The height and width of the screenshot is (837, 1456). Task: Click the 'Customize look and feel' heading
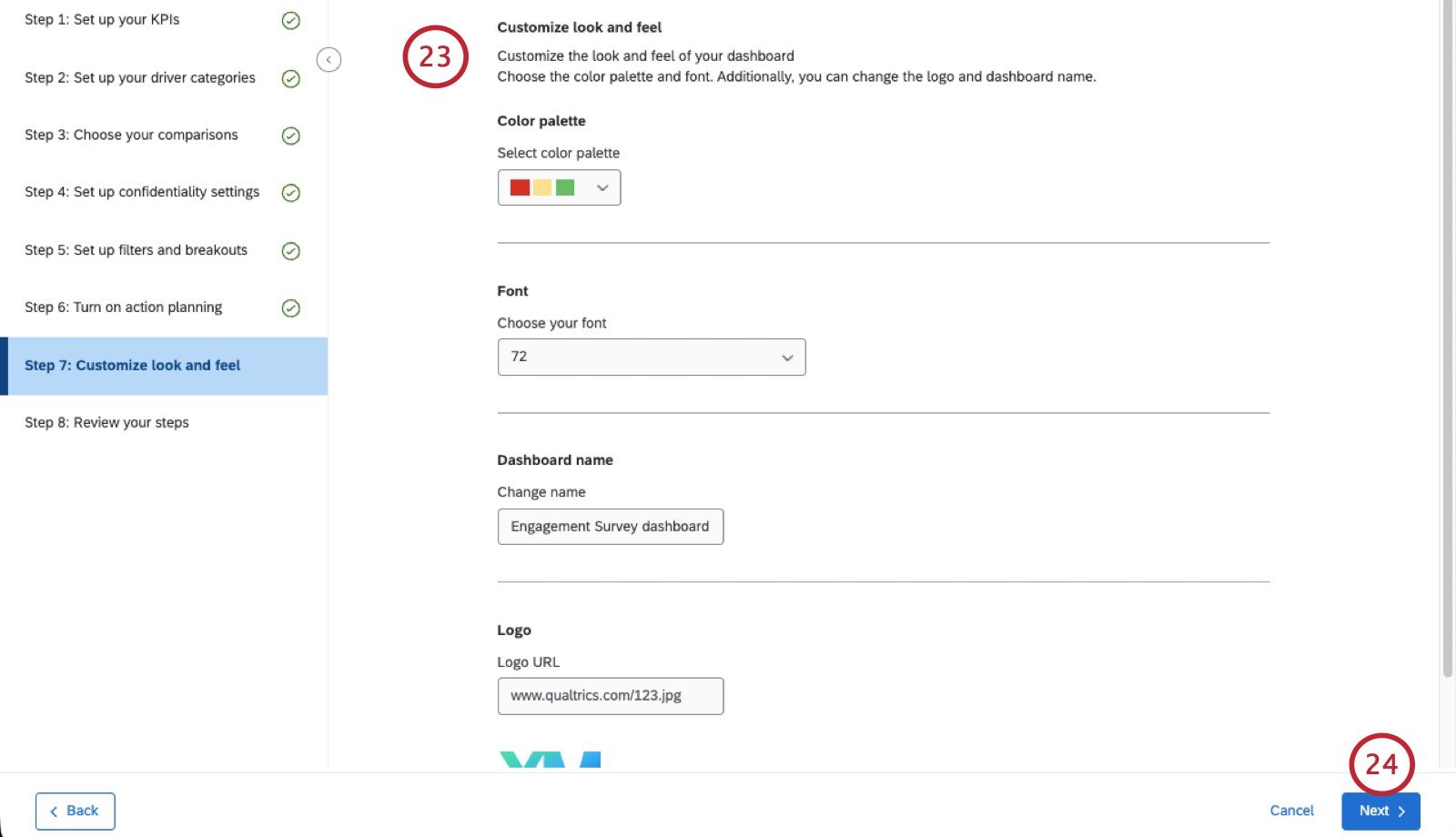tap(580, 27)
